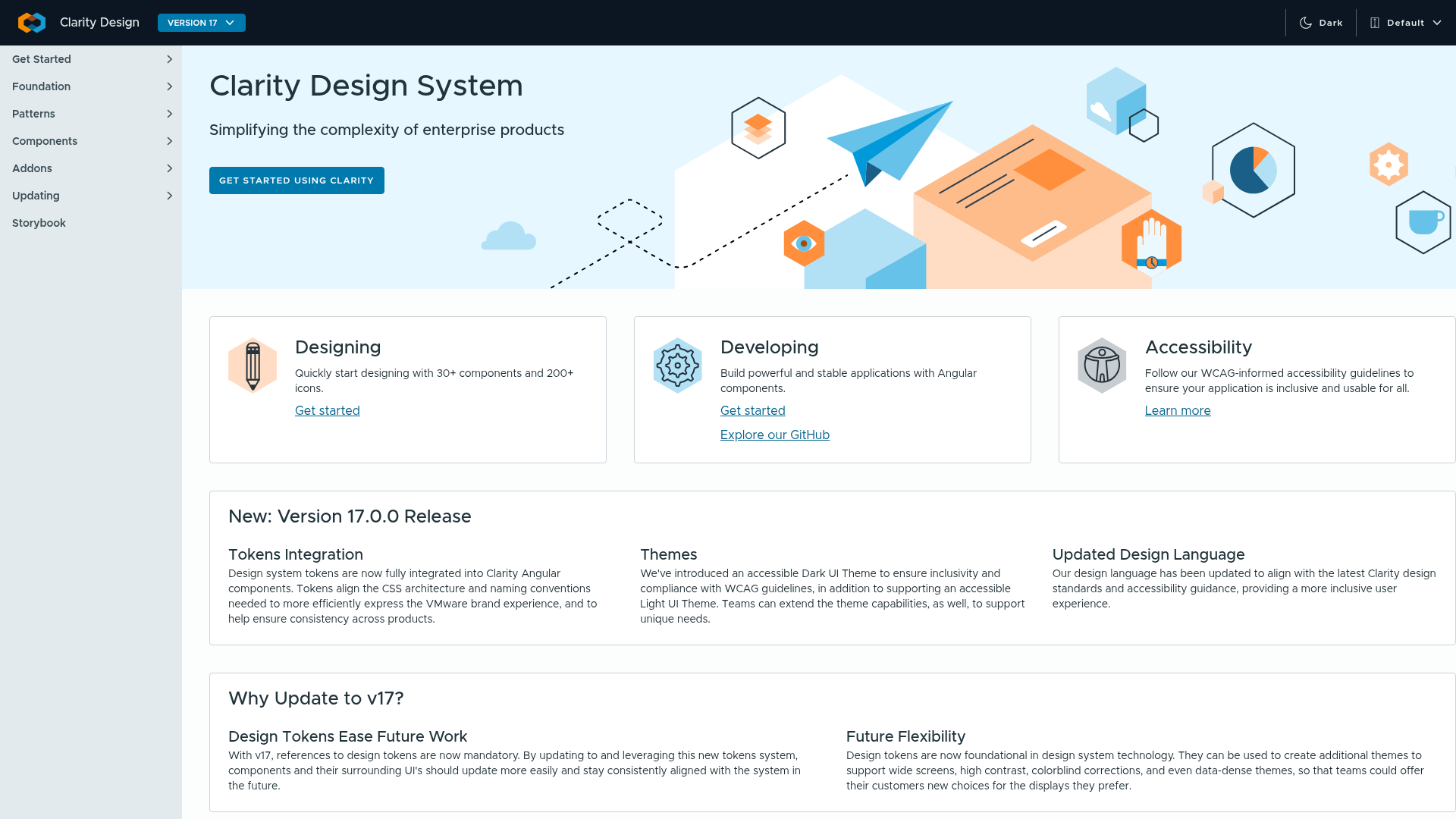The width and height of the screenshot is (1456, 819).
Task: Click the Accessibility figure icon
Action: (x=1102, y=366)
